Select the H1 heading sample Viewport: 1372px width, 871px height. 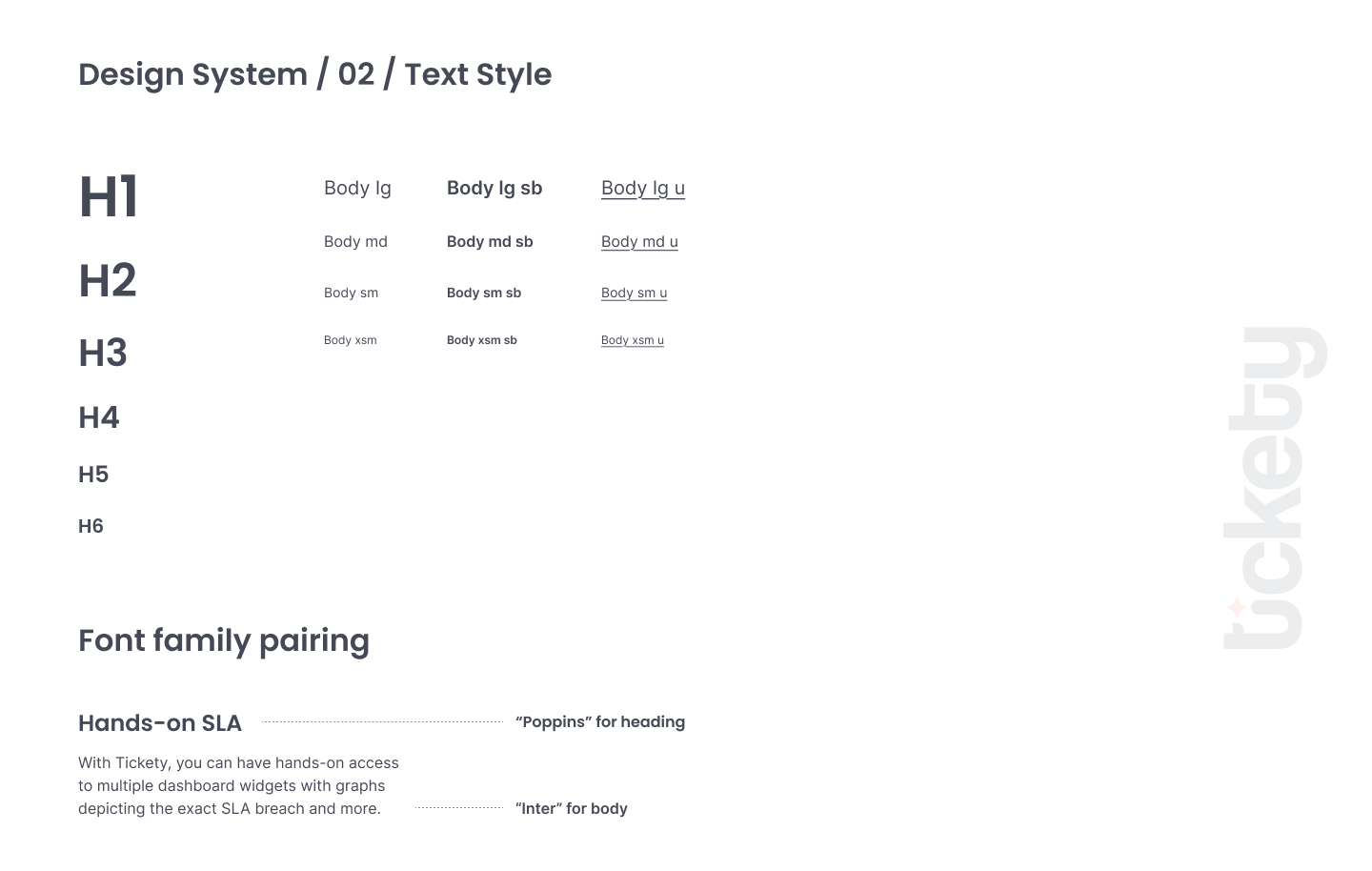109,197
